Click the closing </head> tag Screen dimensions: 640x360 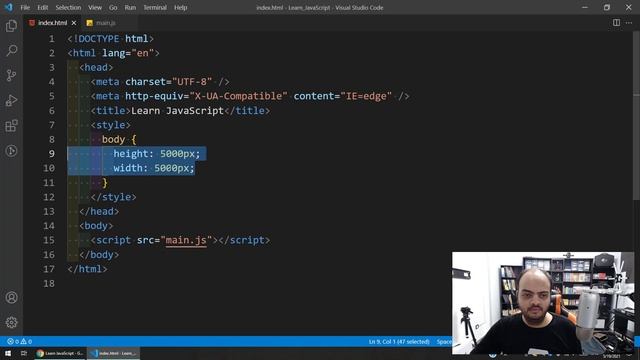99,211
